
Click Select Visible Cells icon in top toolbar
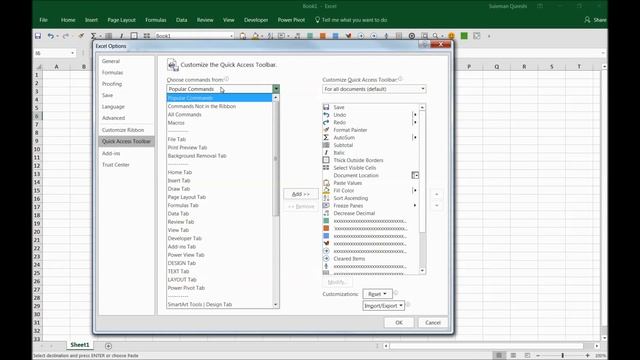(x=147, y=36)
